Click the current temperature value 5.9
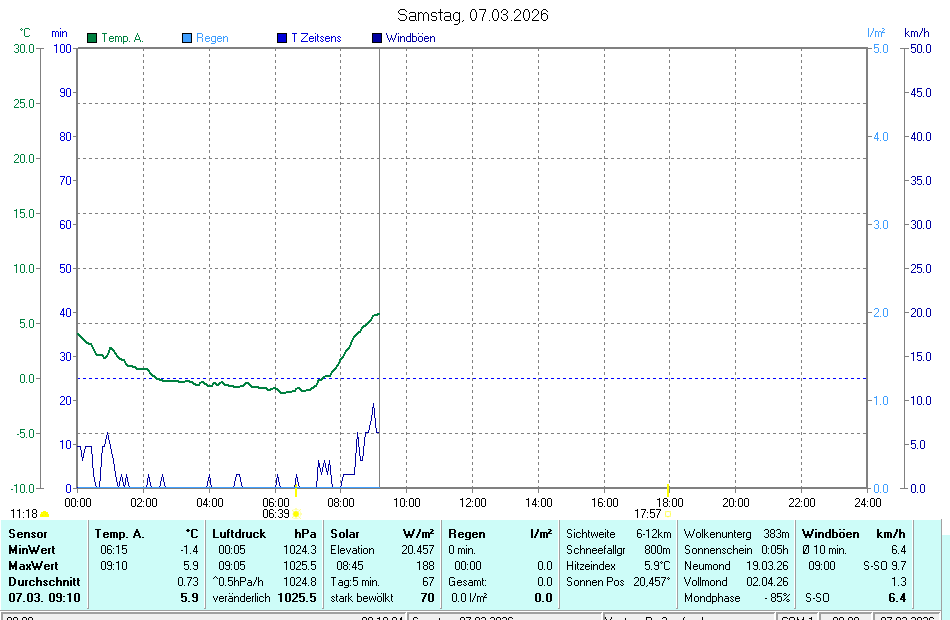This screenshot has width=950, height=620. tap(188, 598)
